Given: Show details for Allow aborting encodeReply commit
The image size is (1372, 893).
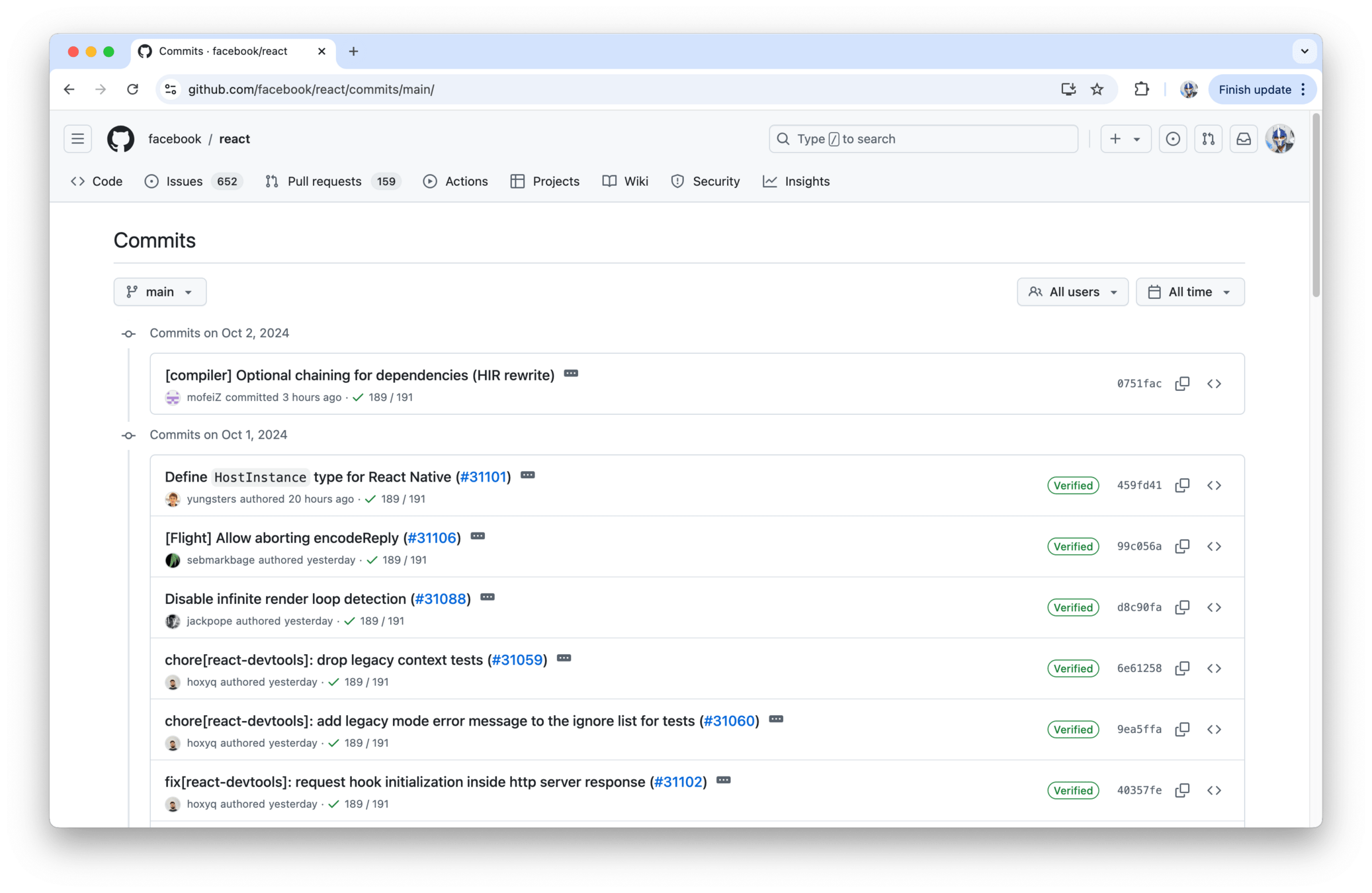Looking at the screenshot, I should [x=478, y=536].
